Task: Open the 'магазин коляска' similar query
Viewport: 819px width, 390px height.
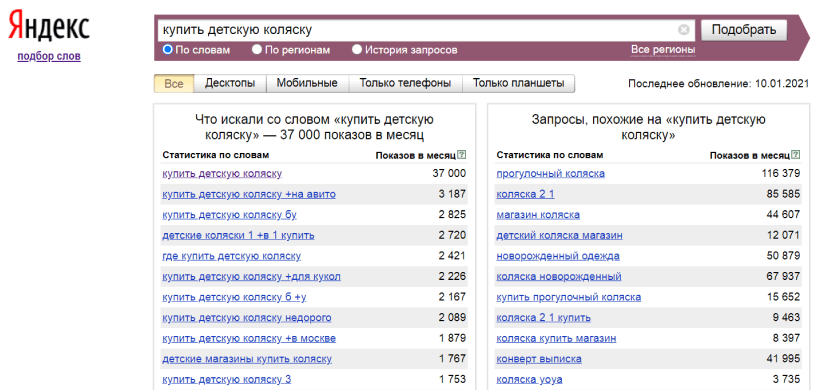Action: (x=538, y=215)
